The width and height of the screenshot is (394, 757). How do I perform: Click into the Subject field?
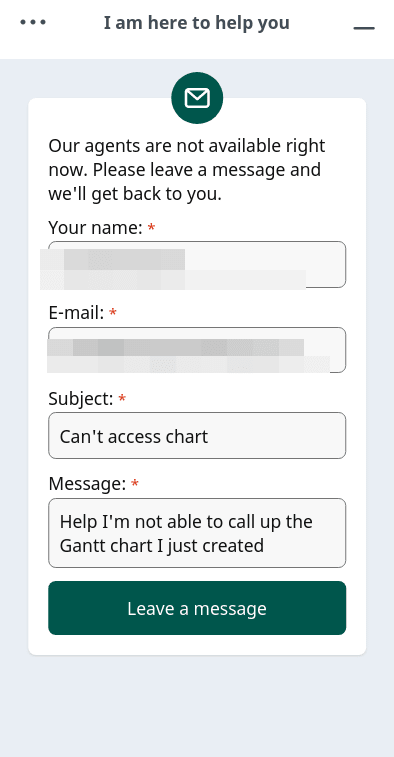click(x=197, y=435)
